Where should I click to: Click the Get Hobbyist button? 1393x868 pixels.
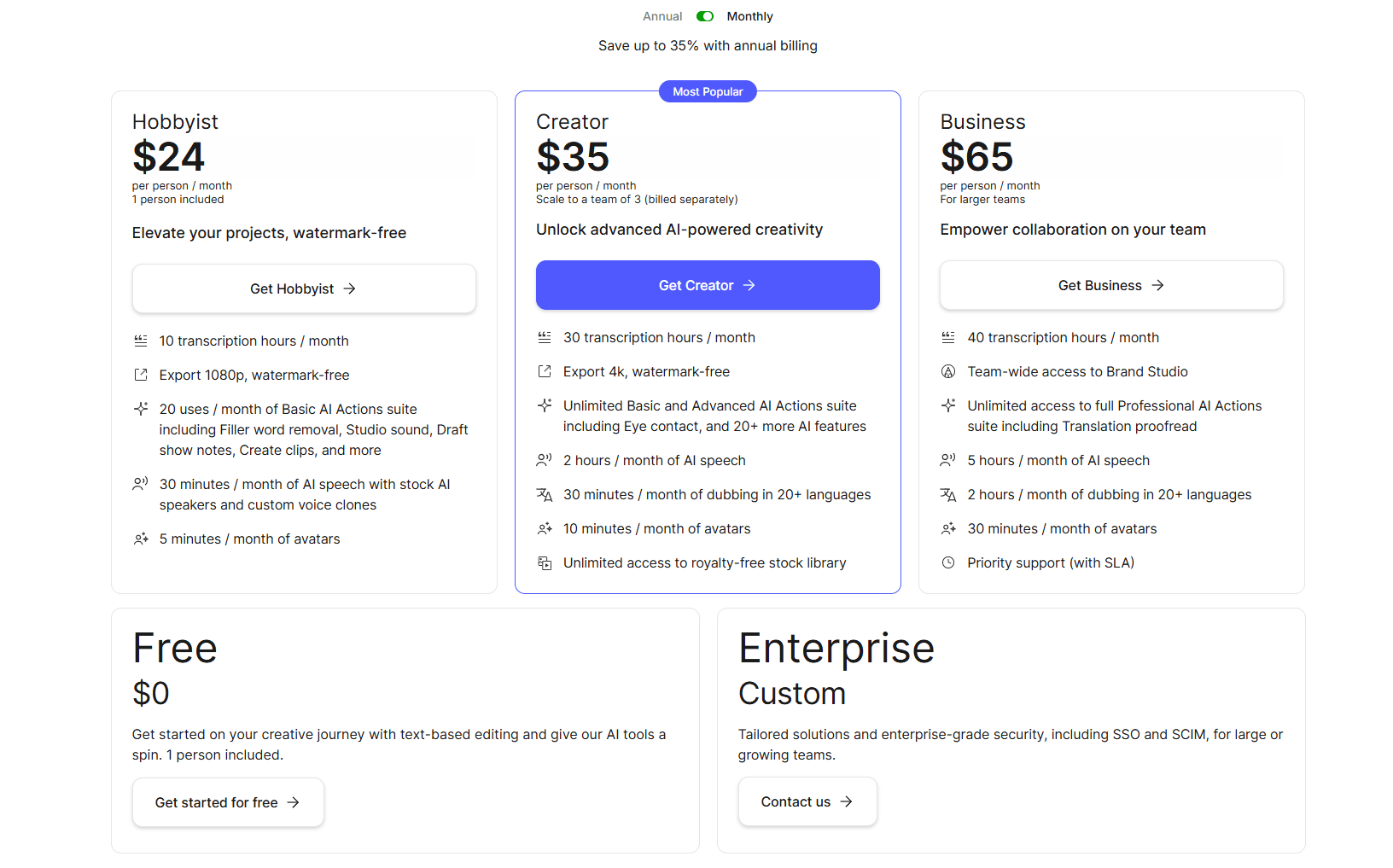(x=304, y=288)
